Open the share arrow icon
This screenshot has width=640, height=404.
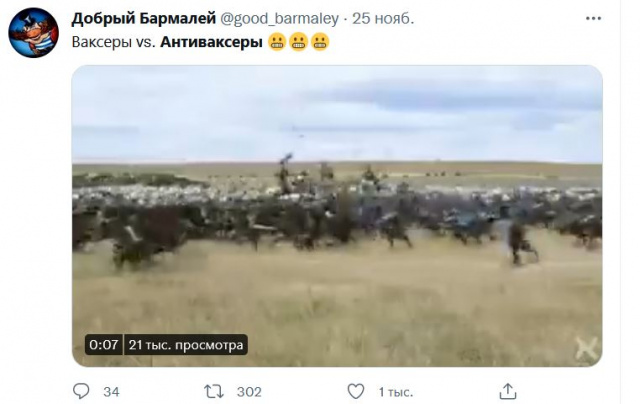pos(508,391)
